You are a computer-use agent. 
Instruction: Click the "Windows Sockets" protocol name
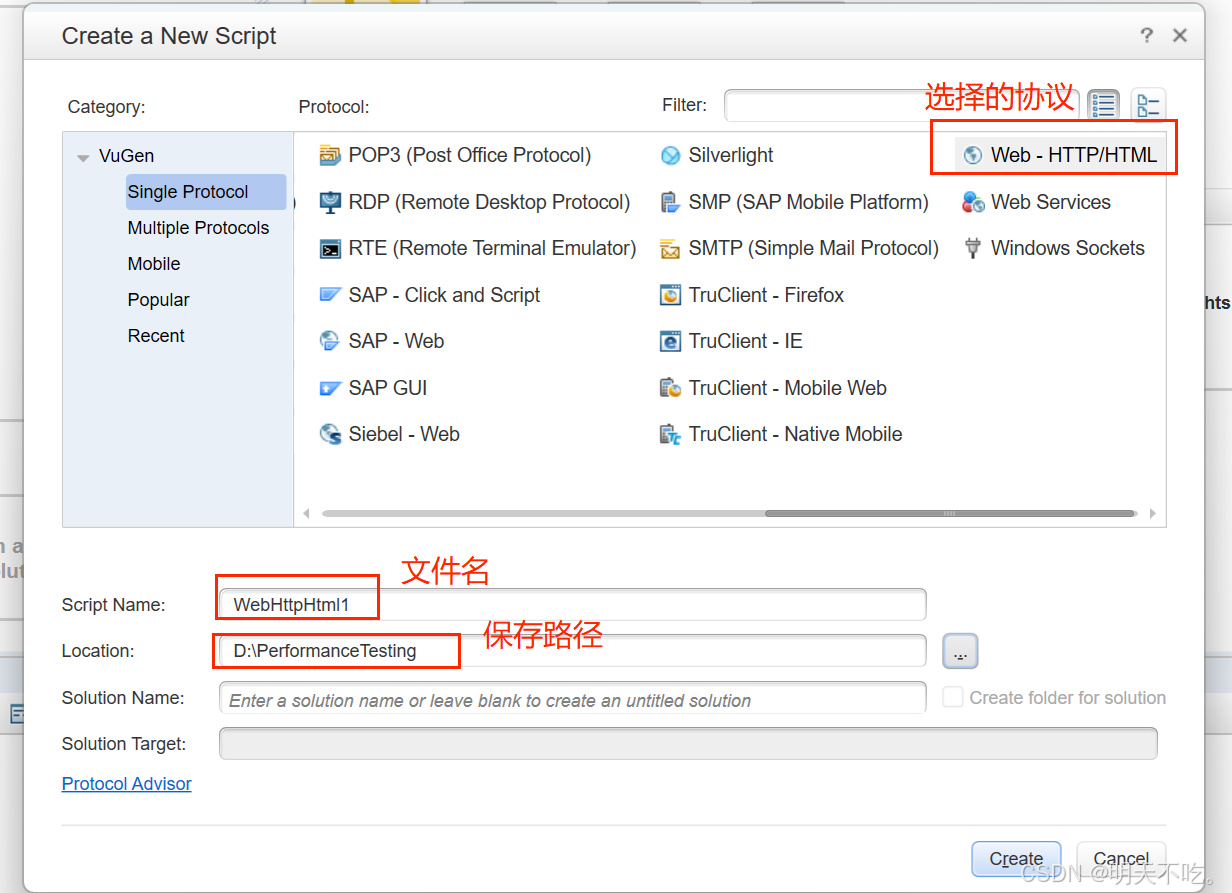pos(1068,248)
